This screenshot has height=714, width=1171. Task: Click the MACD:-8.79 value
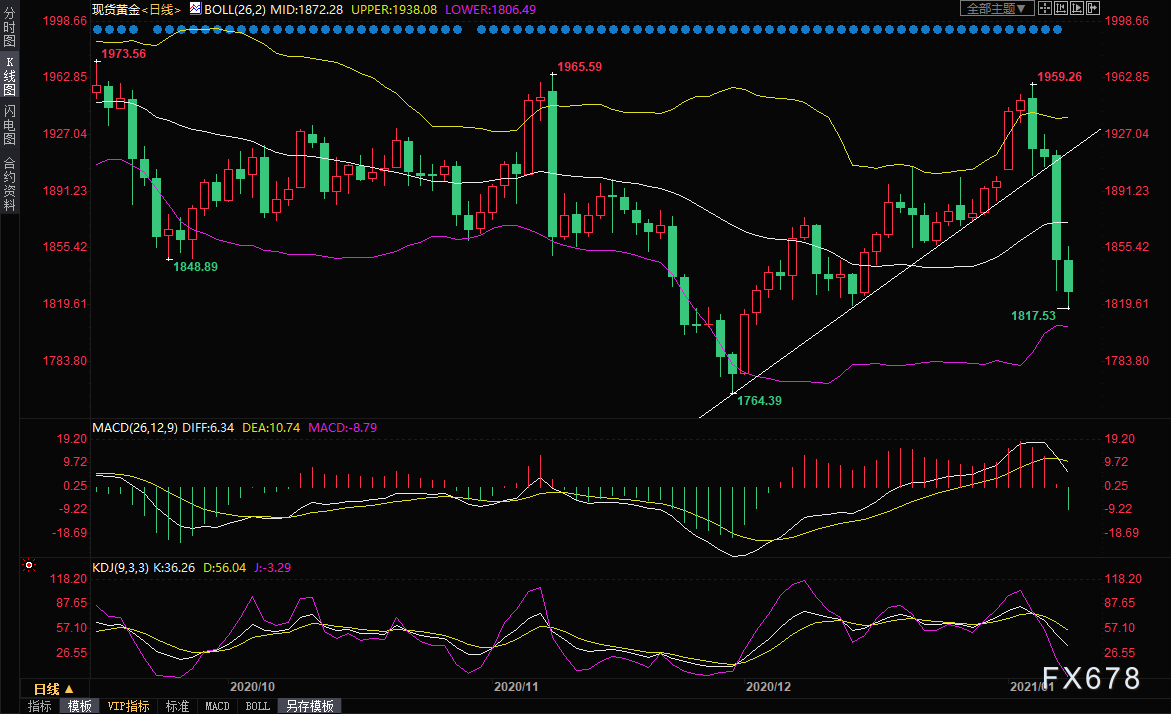coord(343,428)
